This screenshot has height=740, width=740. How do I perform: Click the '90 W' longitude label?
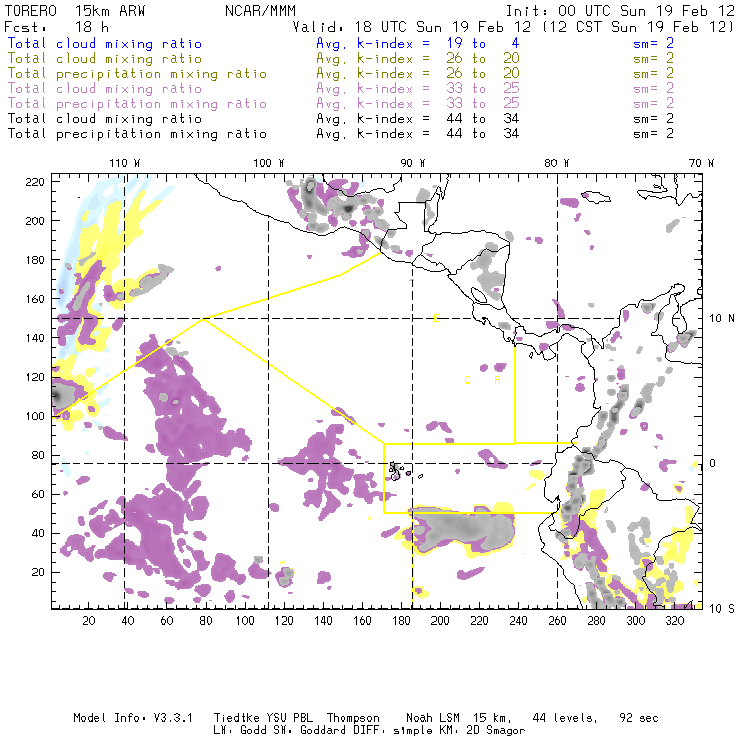(412, 163)
